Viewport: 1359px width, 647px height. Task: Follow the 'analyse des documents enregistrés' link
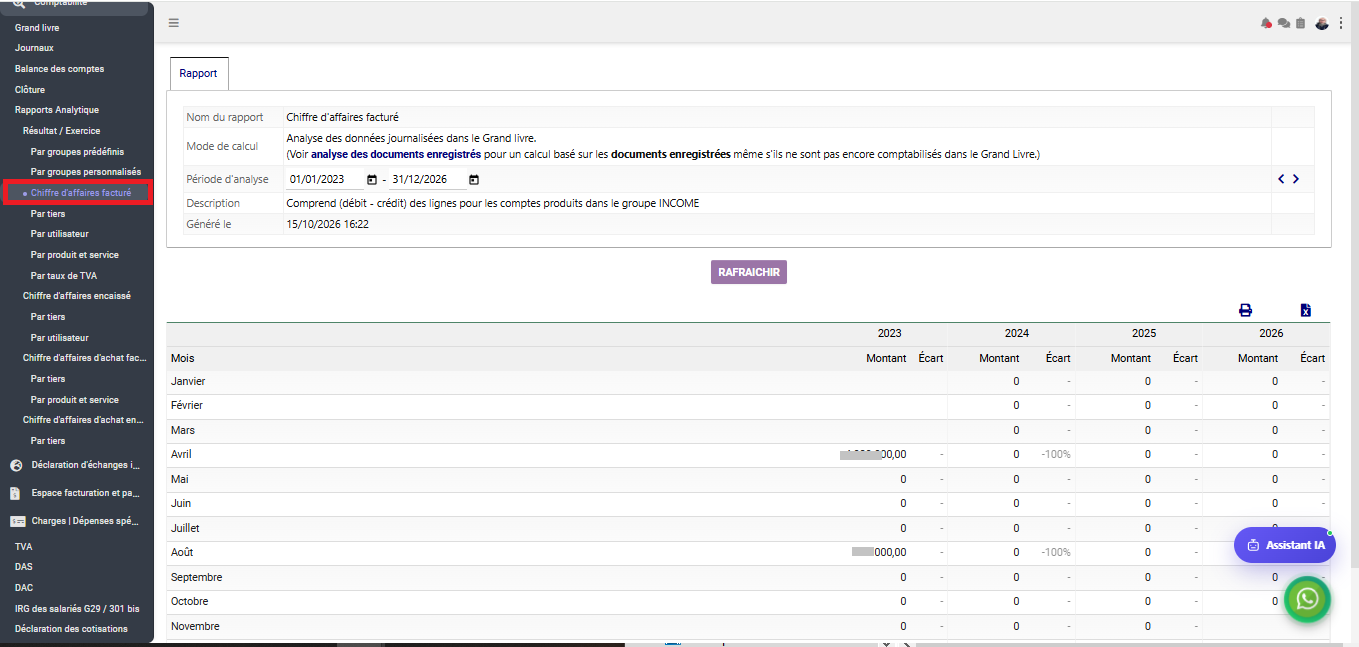point(396,154)
